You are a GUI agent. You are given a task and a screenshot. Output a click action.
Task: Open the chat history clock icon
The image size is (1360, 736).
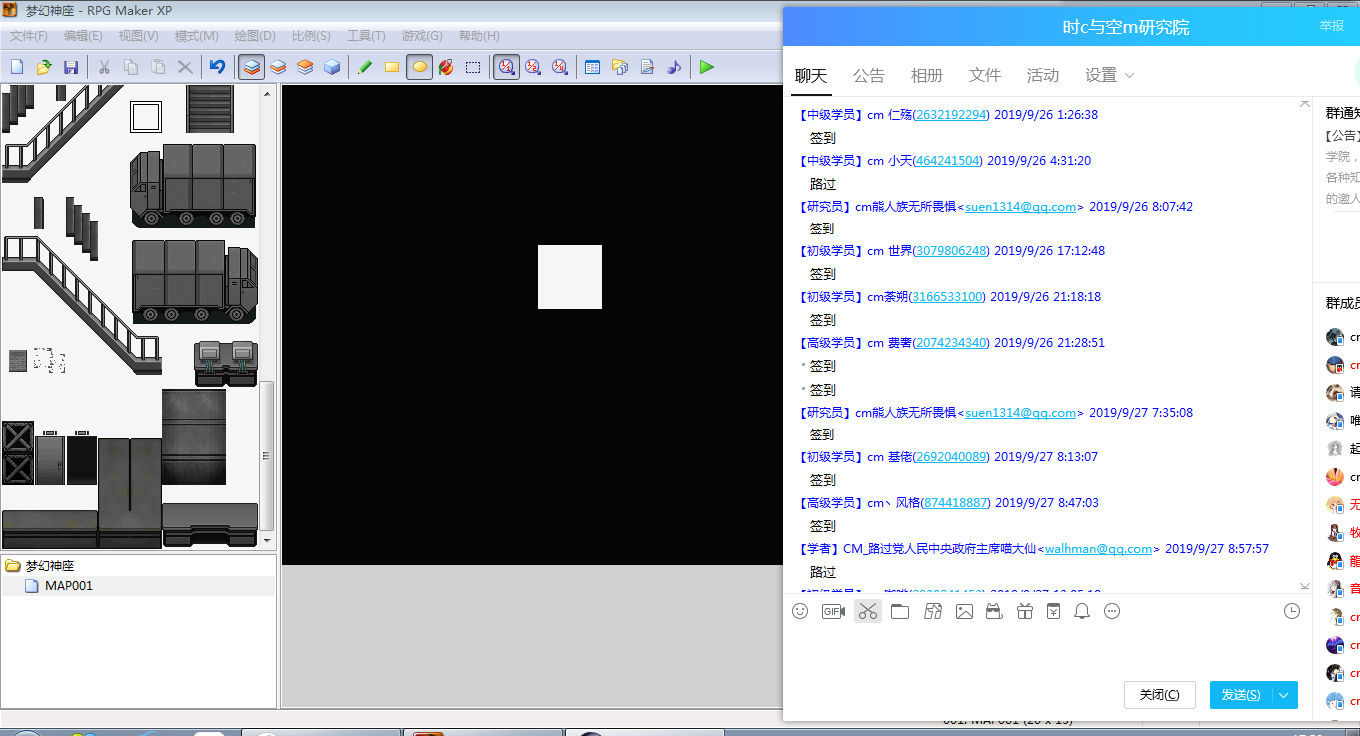[x=1292, y=611]
